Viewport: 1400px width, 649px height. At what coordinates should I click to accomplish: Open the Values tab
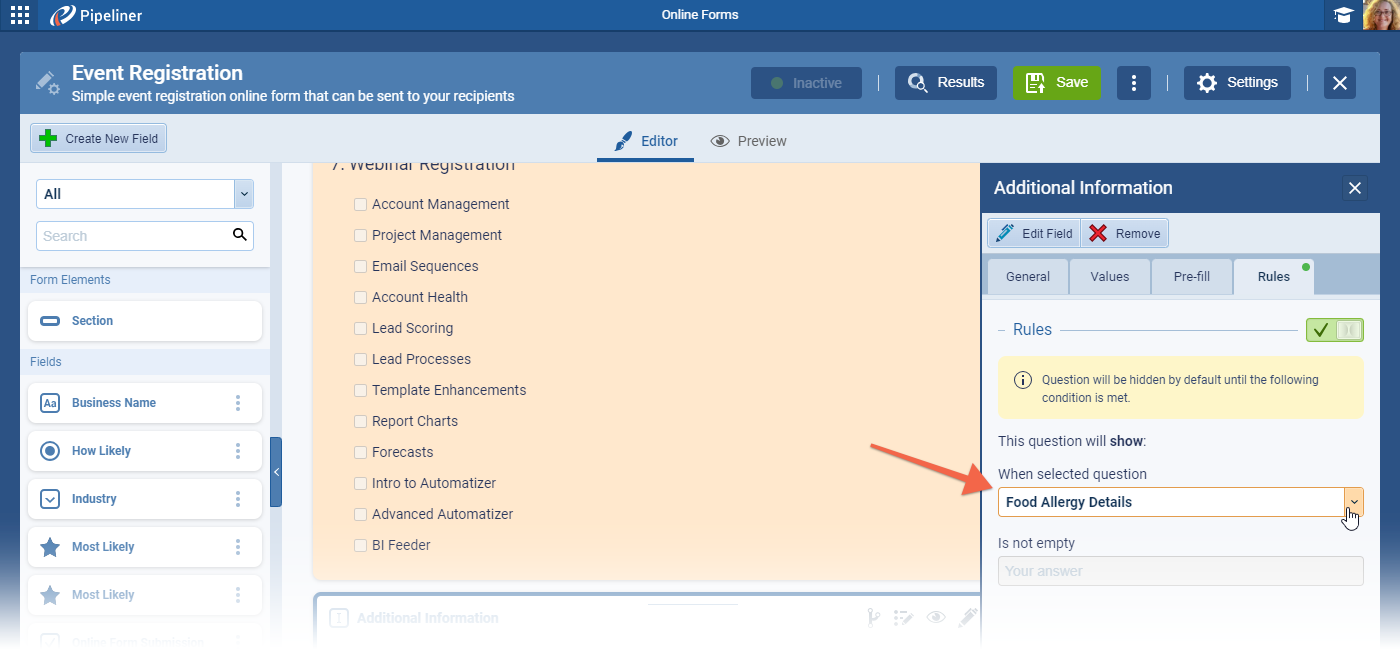coord(1109,277)
